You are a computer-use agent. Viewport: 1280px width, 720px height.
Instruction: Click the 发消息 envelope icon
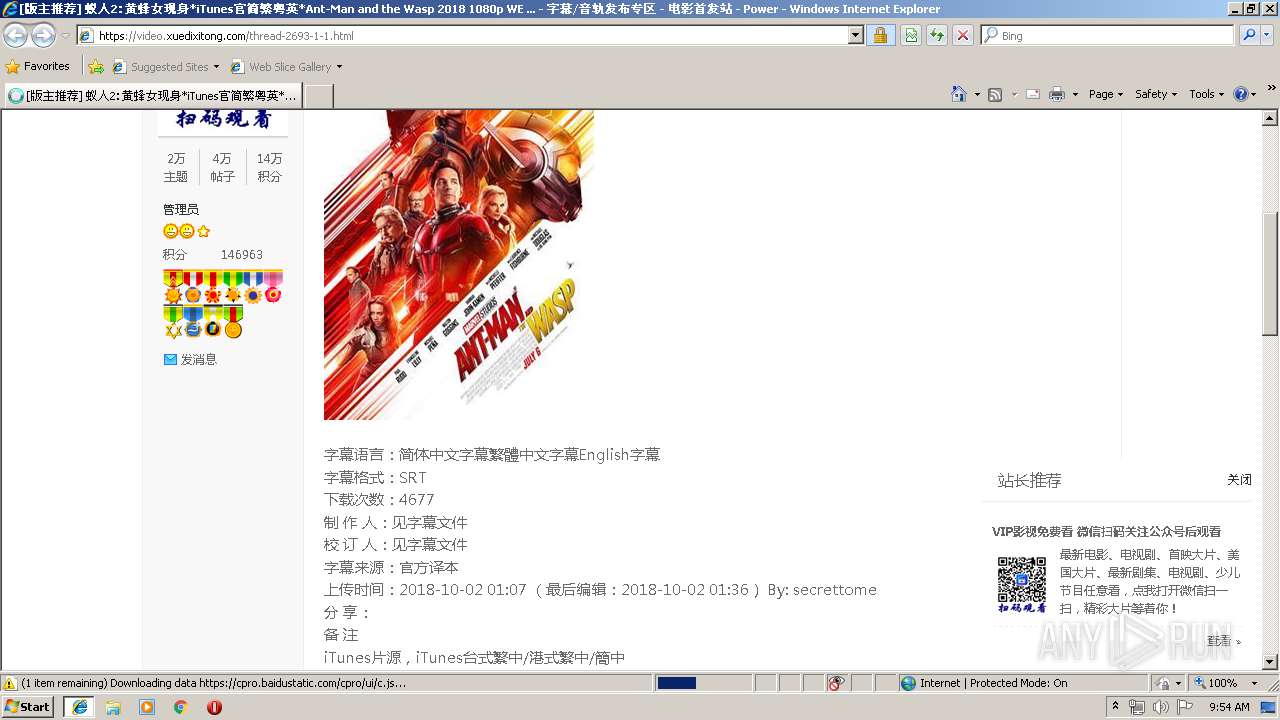(x=170, y=359)
